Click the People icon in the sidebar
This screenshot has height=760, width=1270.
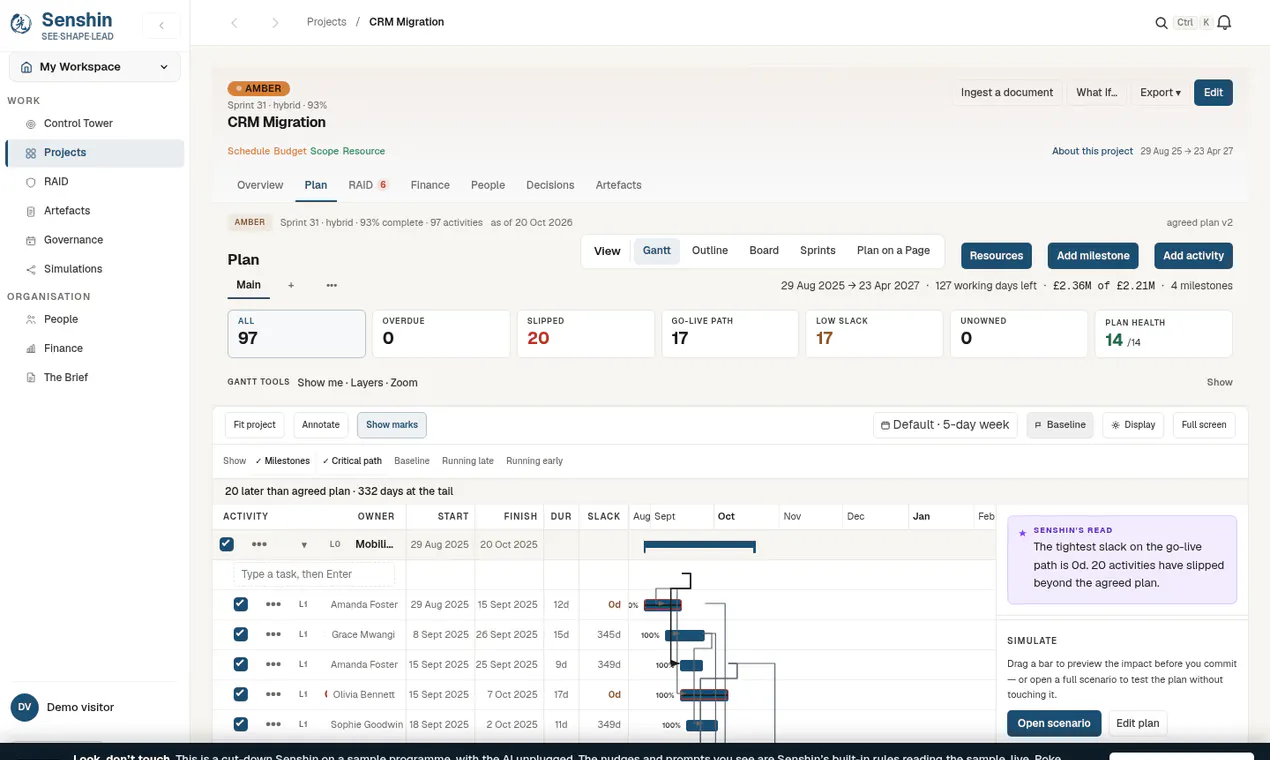point(31,319)
